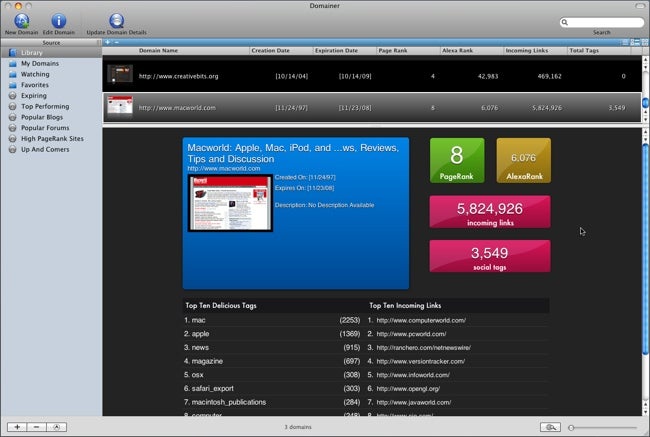Click the creativebits.org row thumbnail
650x437 pixels.
[120, 74]
